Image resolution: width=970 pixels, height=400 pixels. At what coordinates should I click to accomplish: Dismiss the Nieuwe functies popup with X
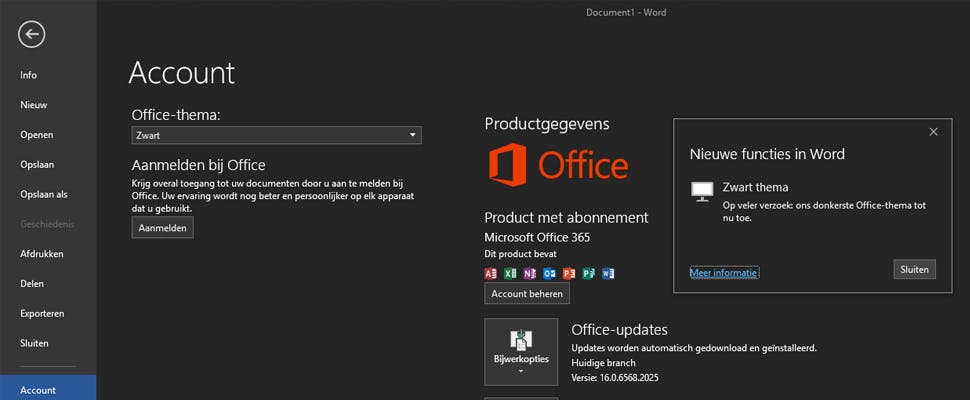point(934,132)
